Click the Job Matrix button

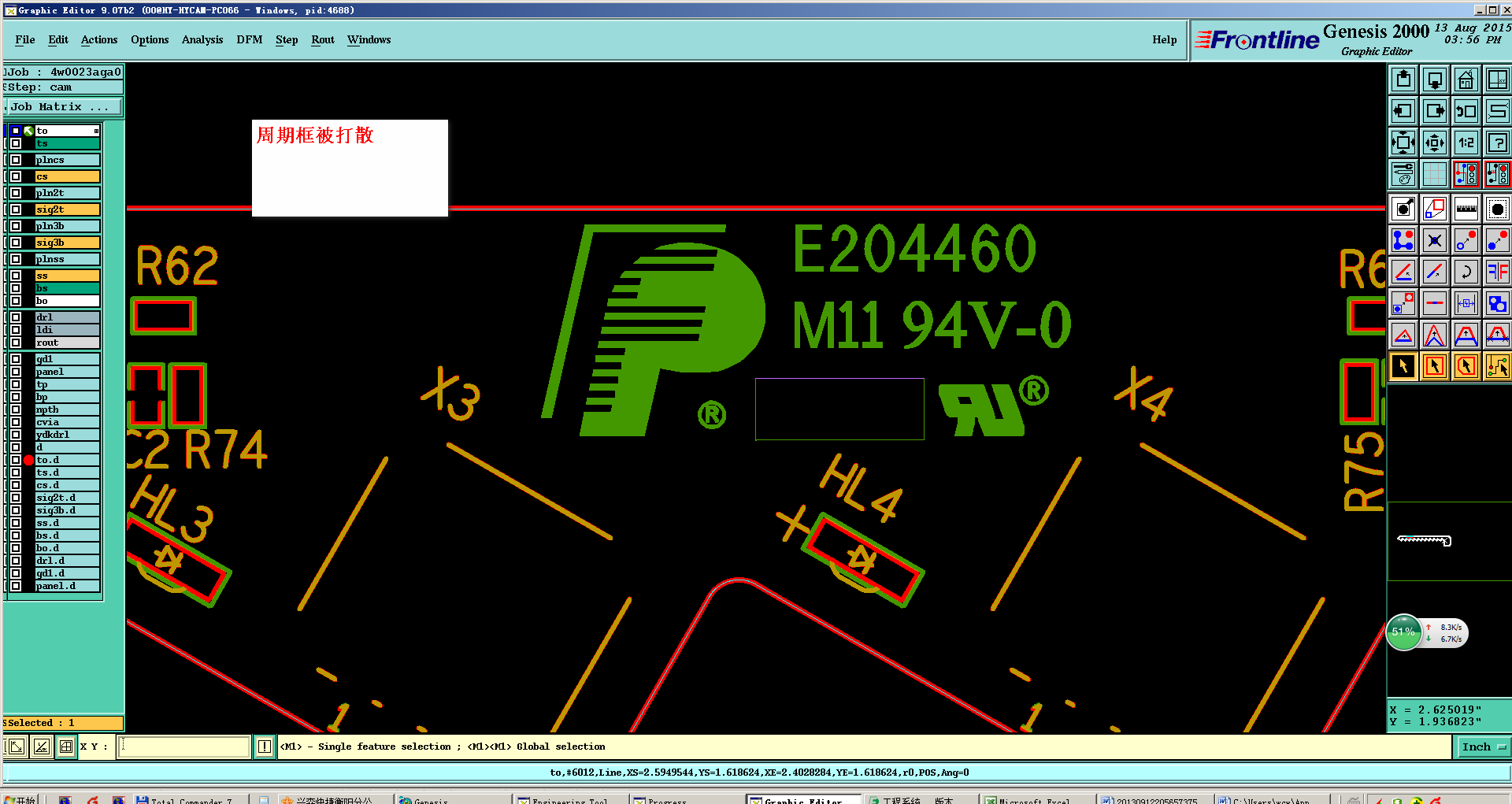coord(64,107)
